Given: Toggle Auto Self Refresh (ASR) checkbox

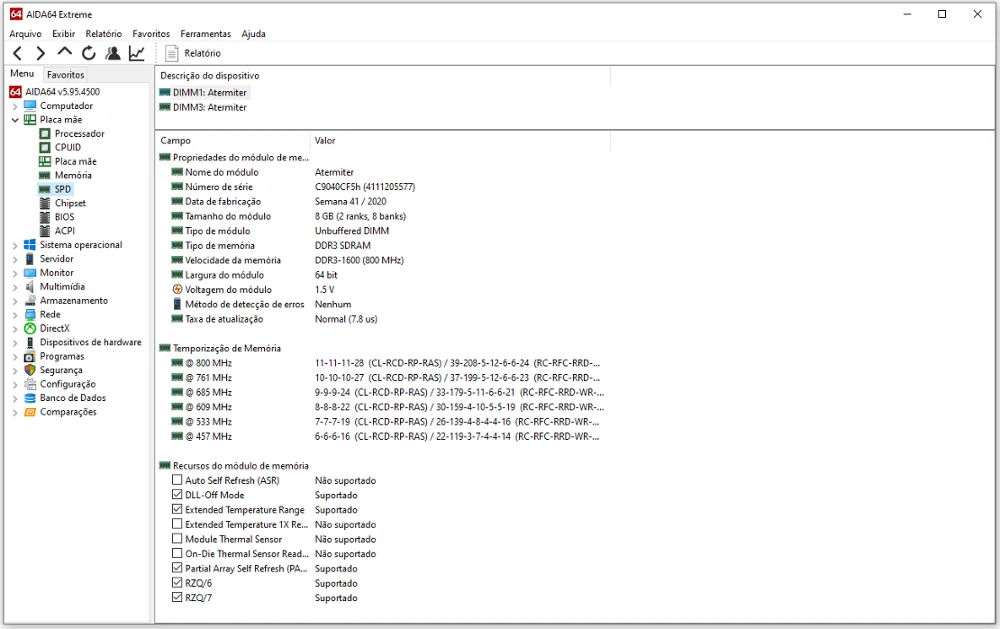Looking at the screenshot, I should tap(177, 480).
